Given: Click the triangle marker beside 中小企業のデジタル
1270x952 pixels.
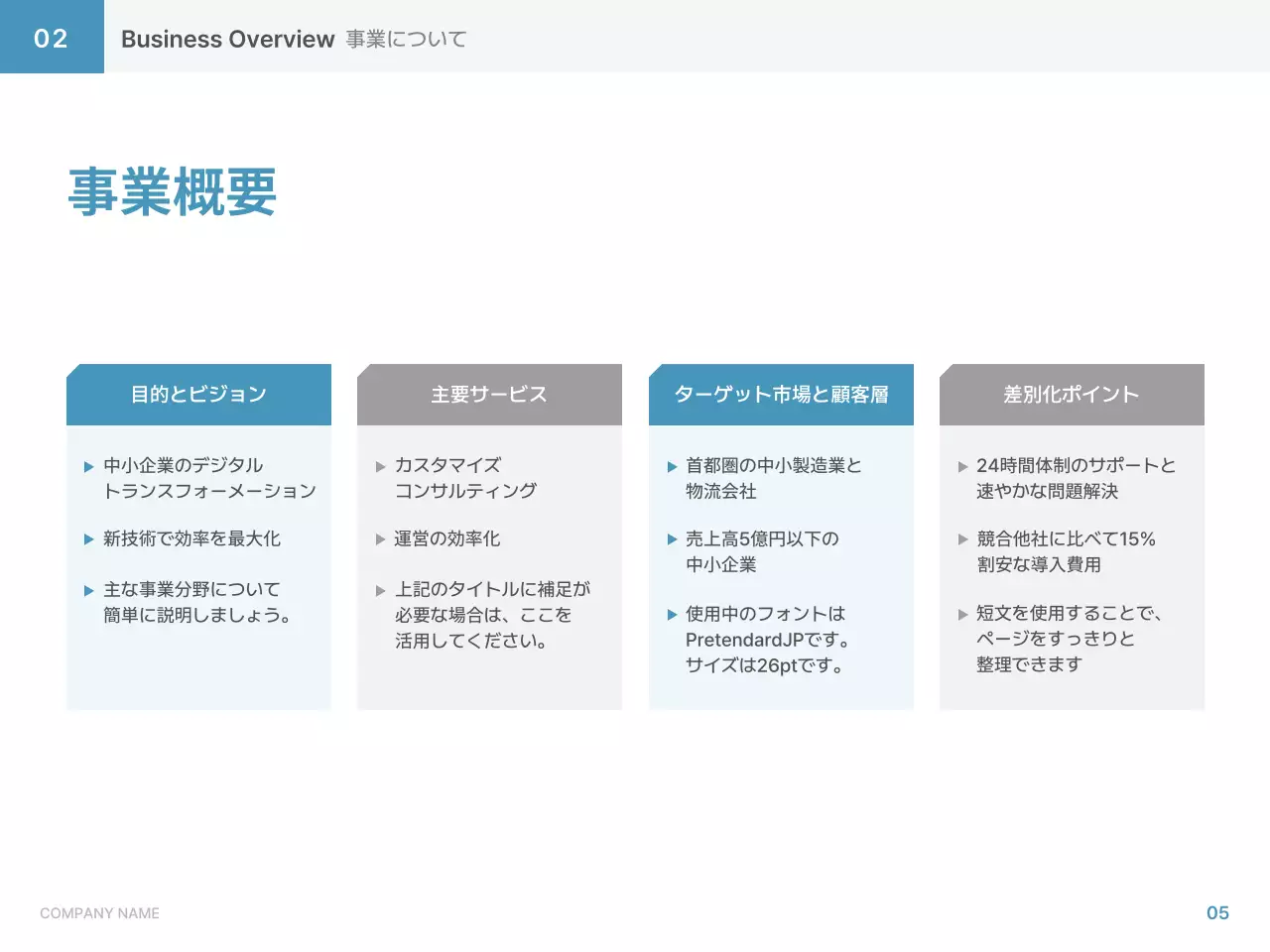Looking at the screenshot, I should point(88,465).
